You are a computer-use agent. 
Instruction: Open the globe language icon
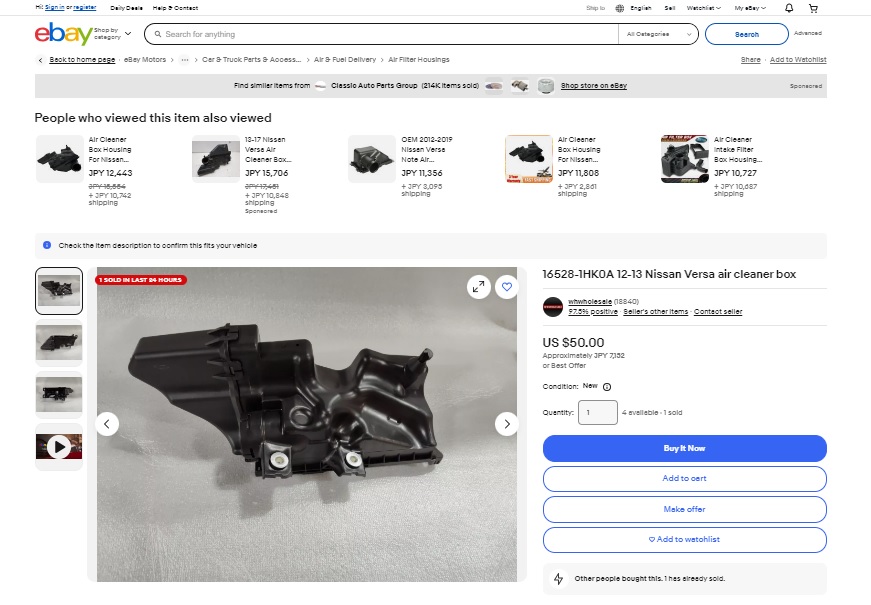click(620, 8)
